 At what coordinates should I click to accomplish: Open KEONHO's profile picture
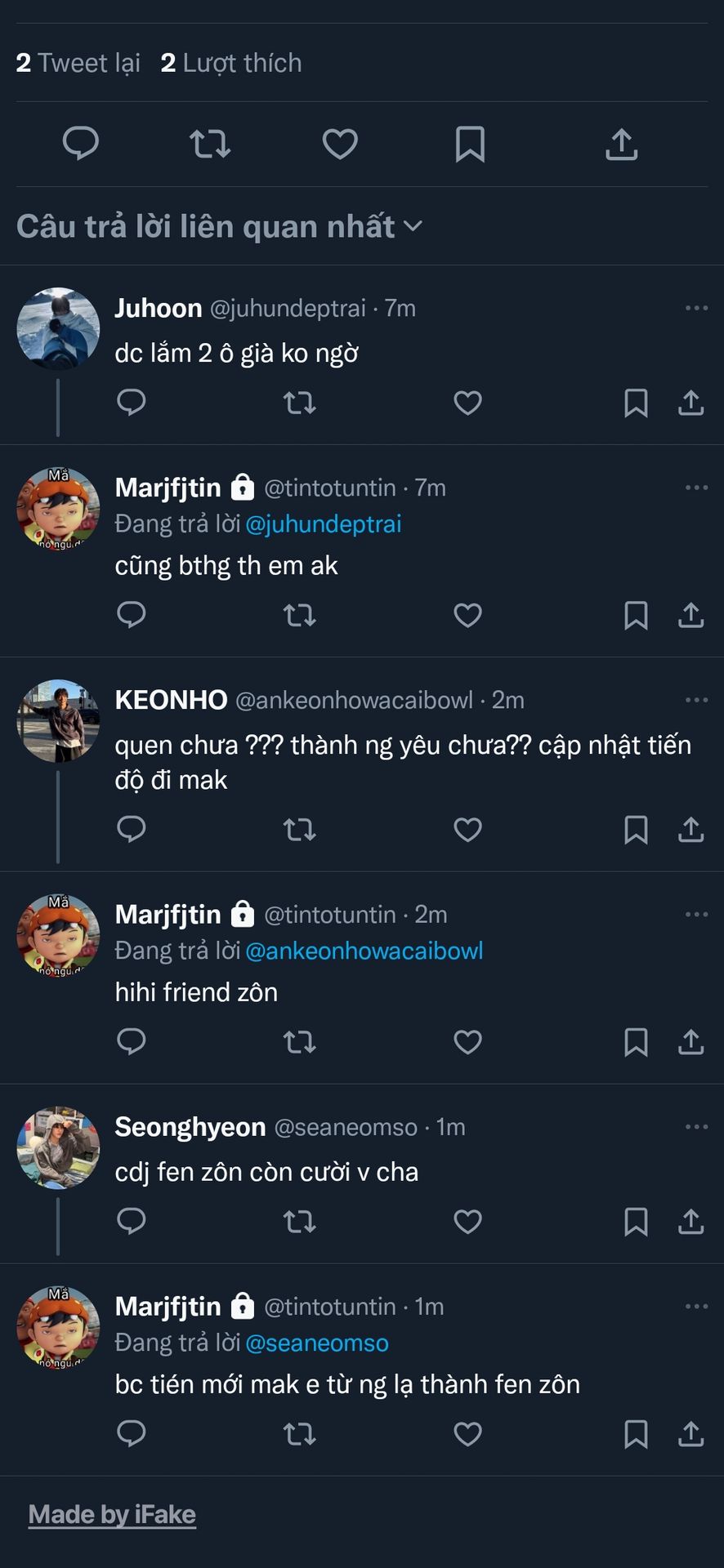(x=58, y=720)
